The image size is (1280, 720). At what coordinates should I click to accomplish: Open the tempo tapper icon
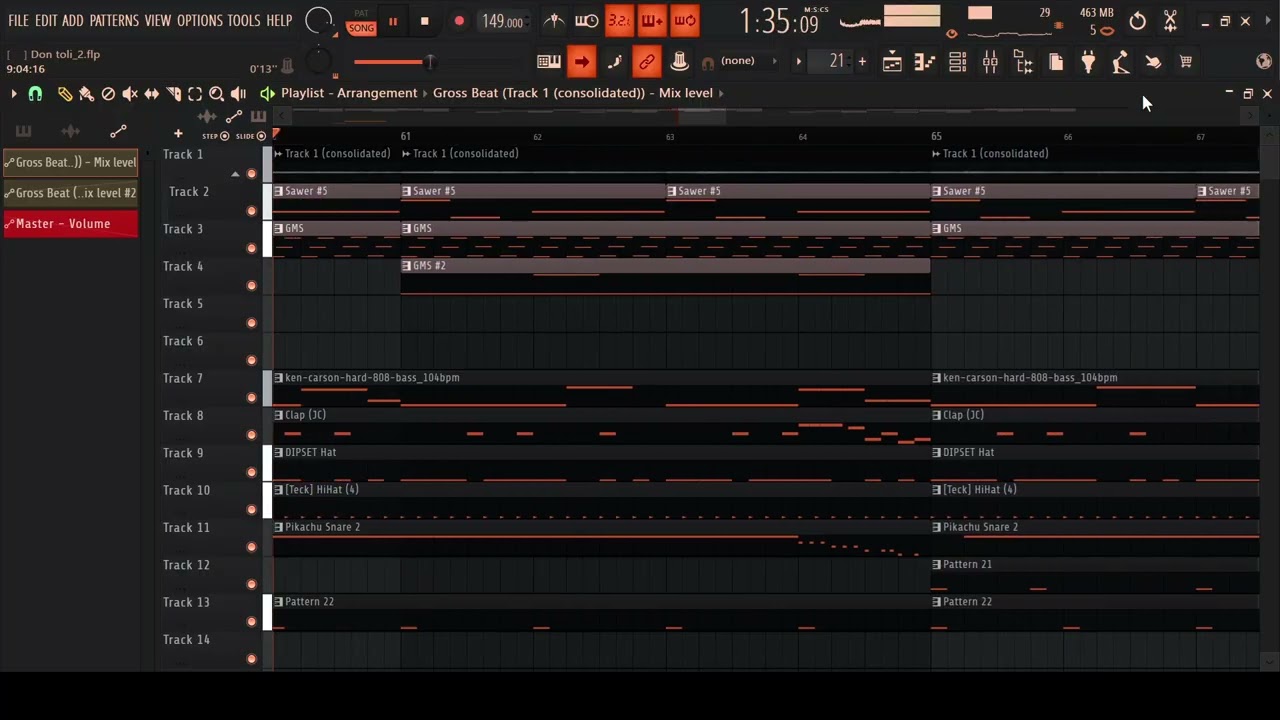pos(1121,62)
